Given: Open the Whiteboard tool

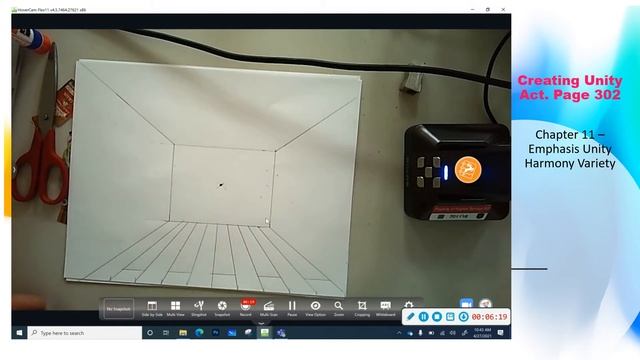Looking at the screenshot, I should 386,309.
